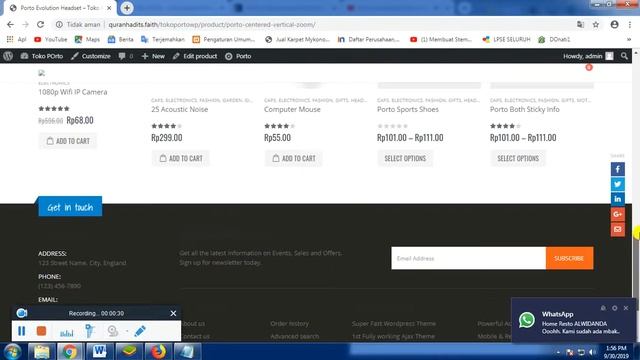Open the audio levels icon in recorder
Screen dimensions: 640x360
click(67, 332)
